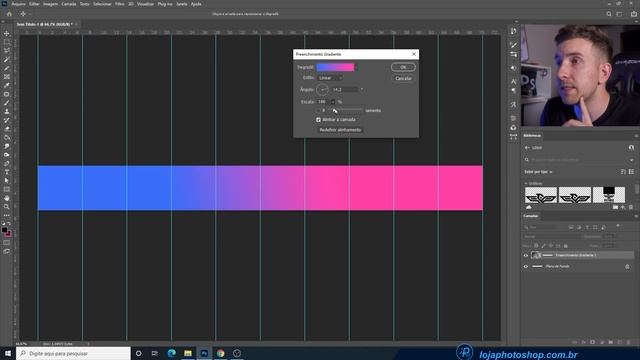This screenshot has width=640, height=360.
Task: Close the Preenchimento Gradiente dialog
Action: pyautogui.click(x=414, y=54)
